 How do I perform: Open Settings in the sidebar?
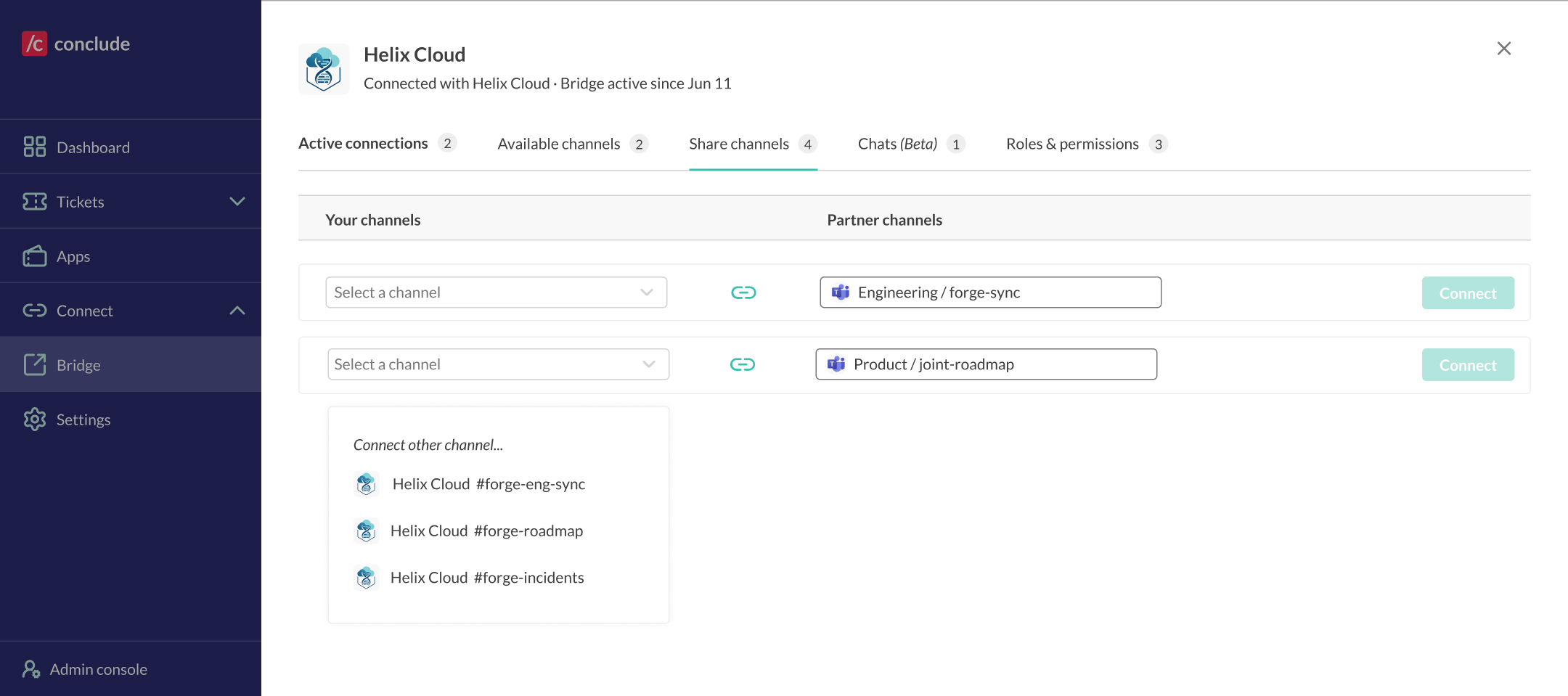pyautogui.click(x=131, y=419)
